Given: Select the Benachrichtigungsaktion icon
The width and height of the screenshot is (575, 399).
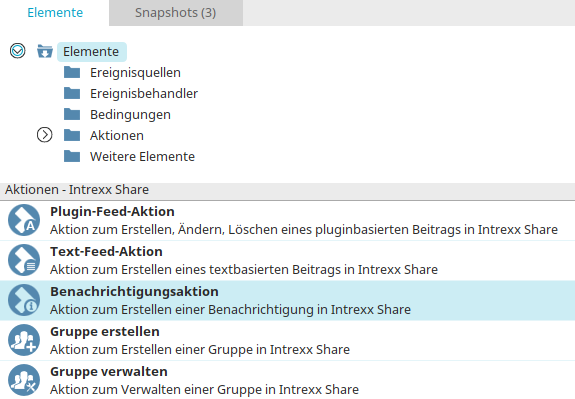Looking at the screenshot, I should (24, 300).
